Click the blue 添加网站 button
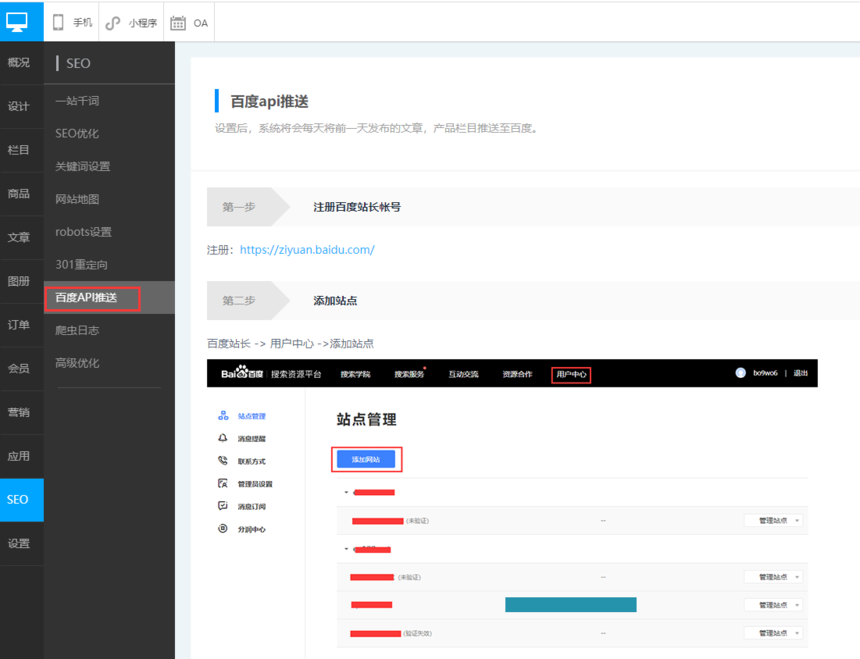The image size is (860, 659). (x=366, y=459)
